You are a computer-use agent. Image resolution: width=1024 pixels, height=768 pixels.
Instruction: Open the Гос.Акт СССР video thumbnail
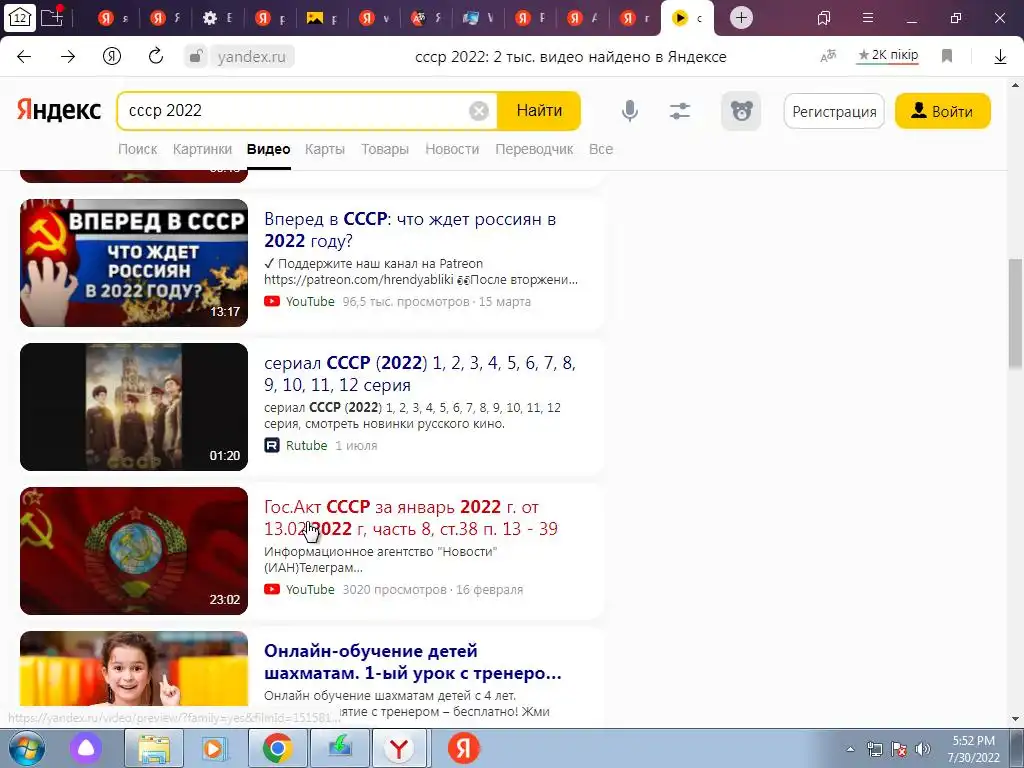tap(134, 551)
